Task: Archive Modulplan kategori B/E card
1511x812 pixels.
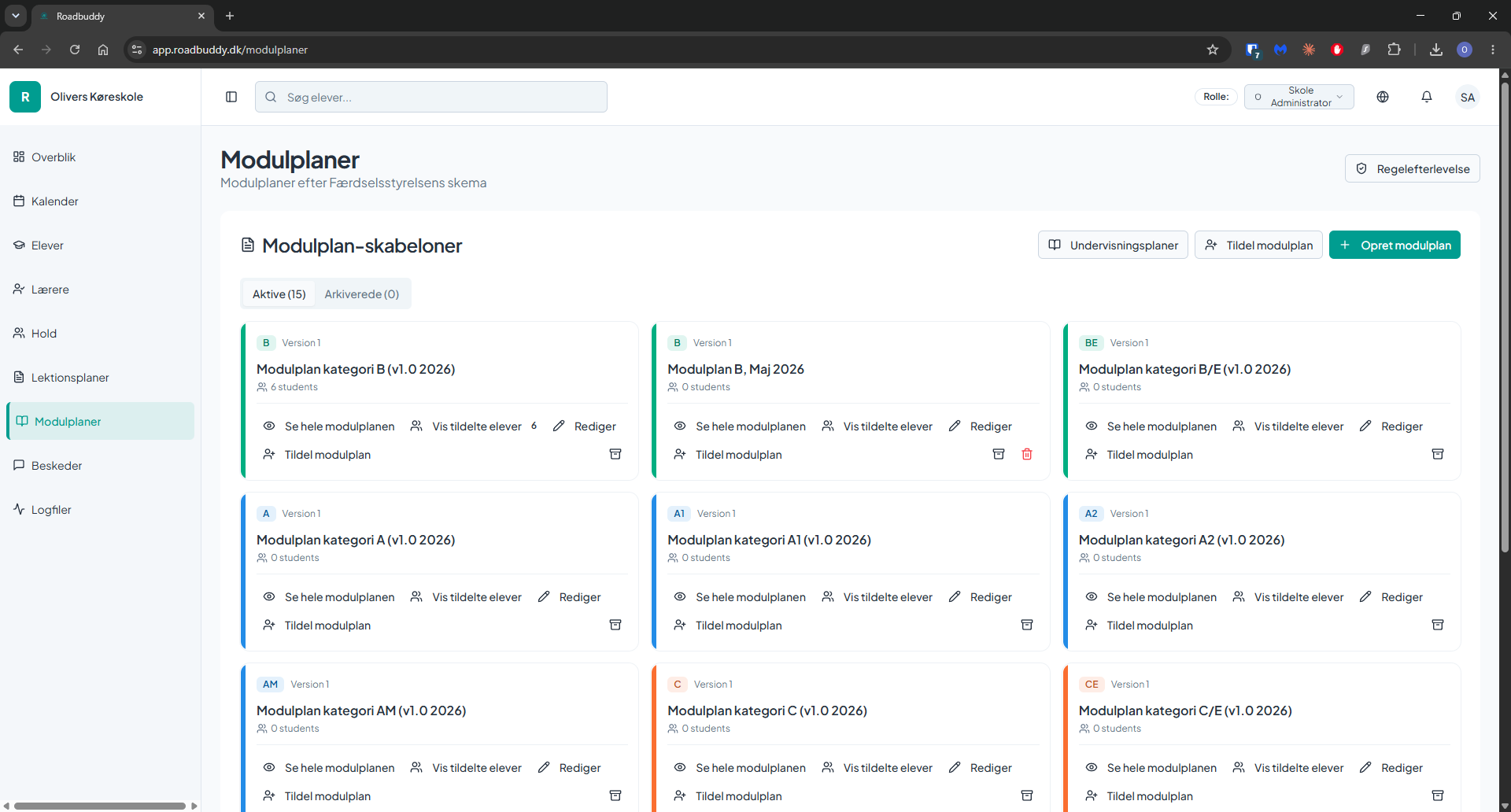Action: [1438, 454]
